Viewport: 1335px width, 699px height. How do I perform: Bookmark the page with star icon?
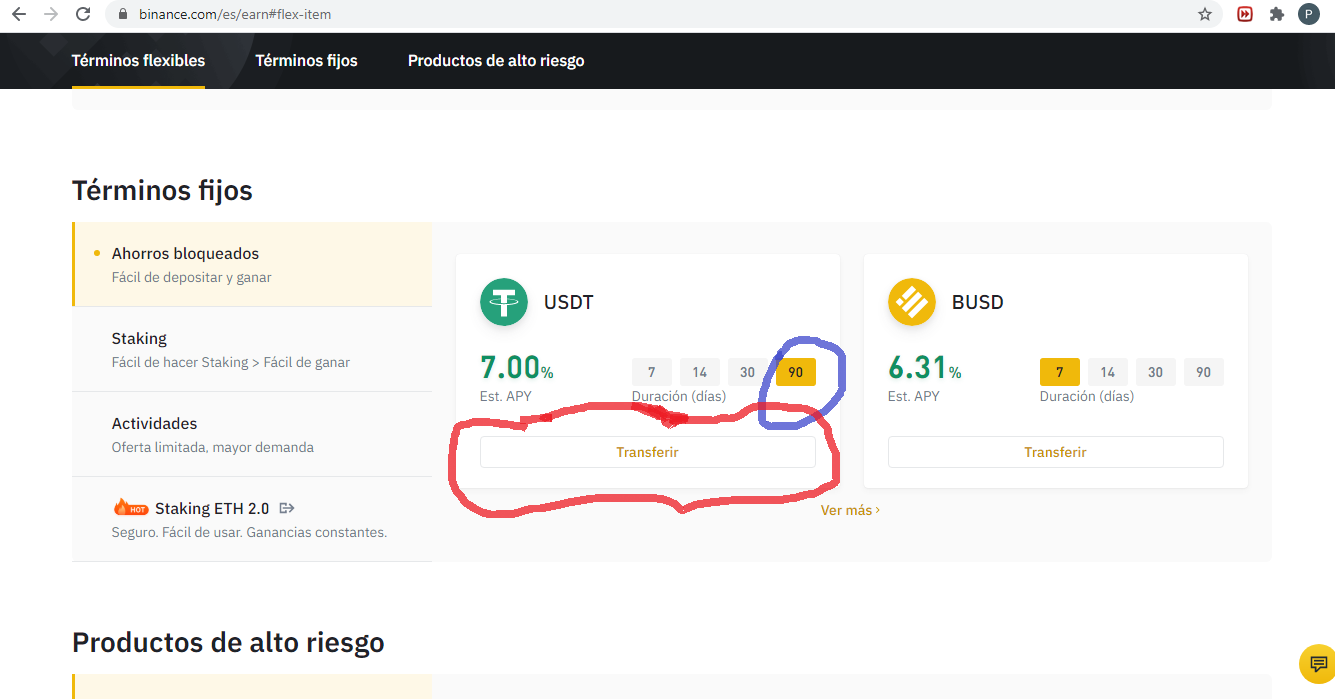1205,14
